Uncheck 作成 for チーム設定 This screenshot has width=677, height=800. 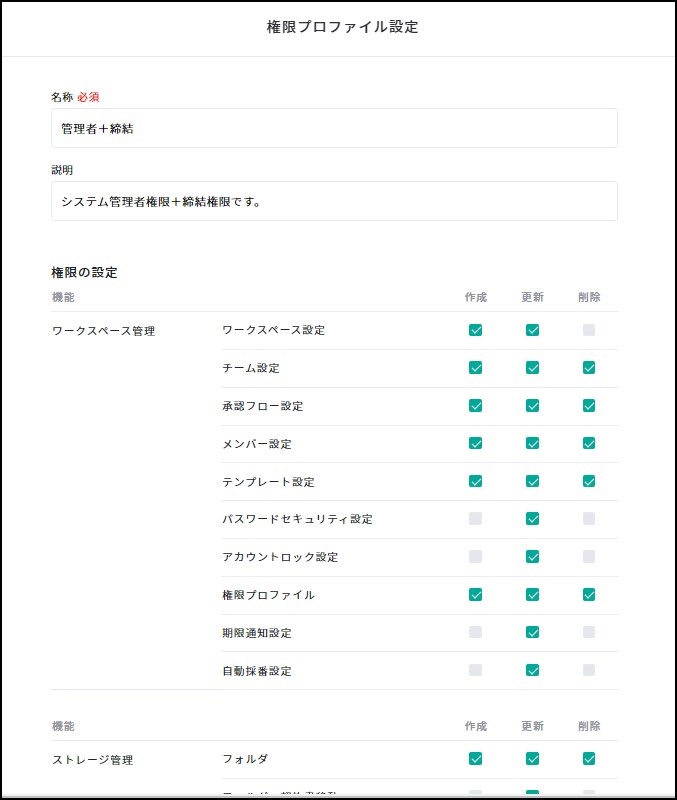(475, 368)
